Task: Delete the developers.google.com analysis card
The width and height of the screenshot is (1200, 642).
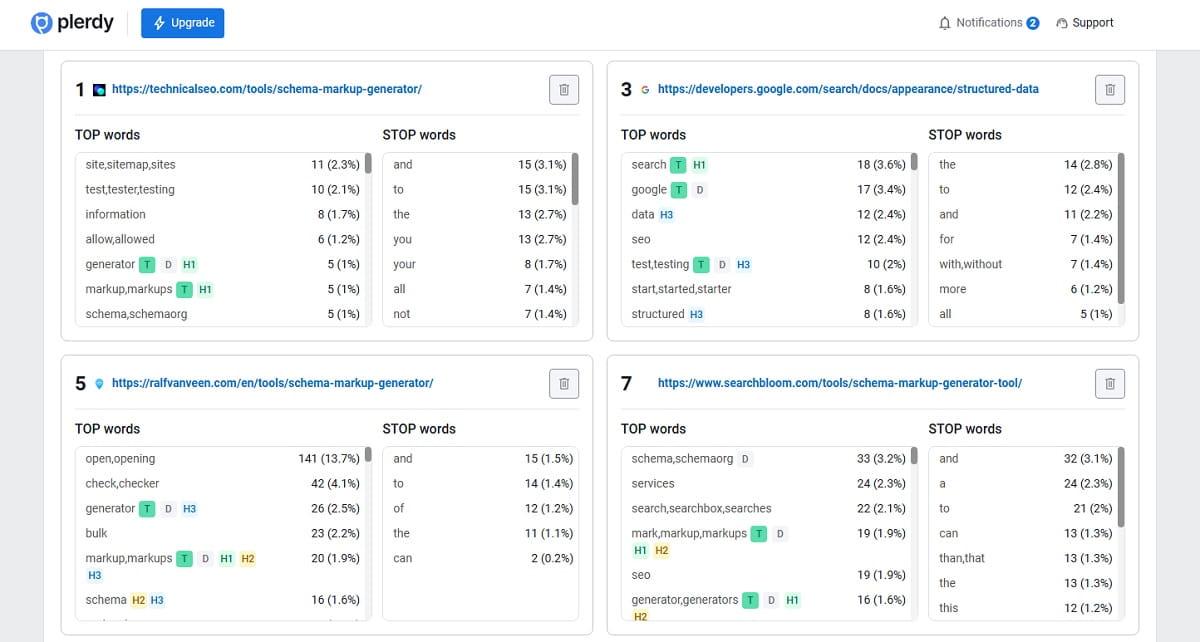Action: [x=1110, y=89]
